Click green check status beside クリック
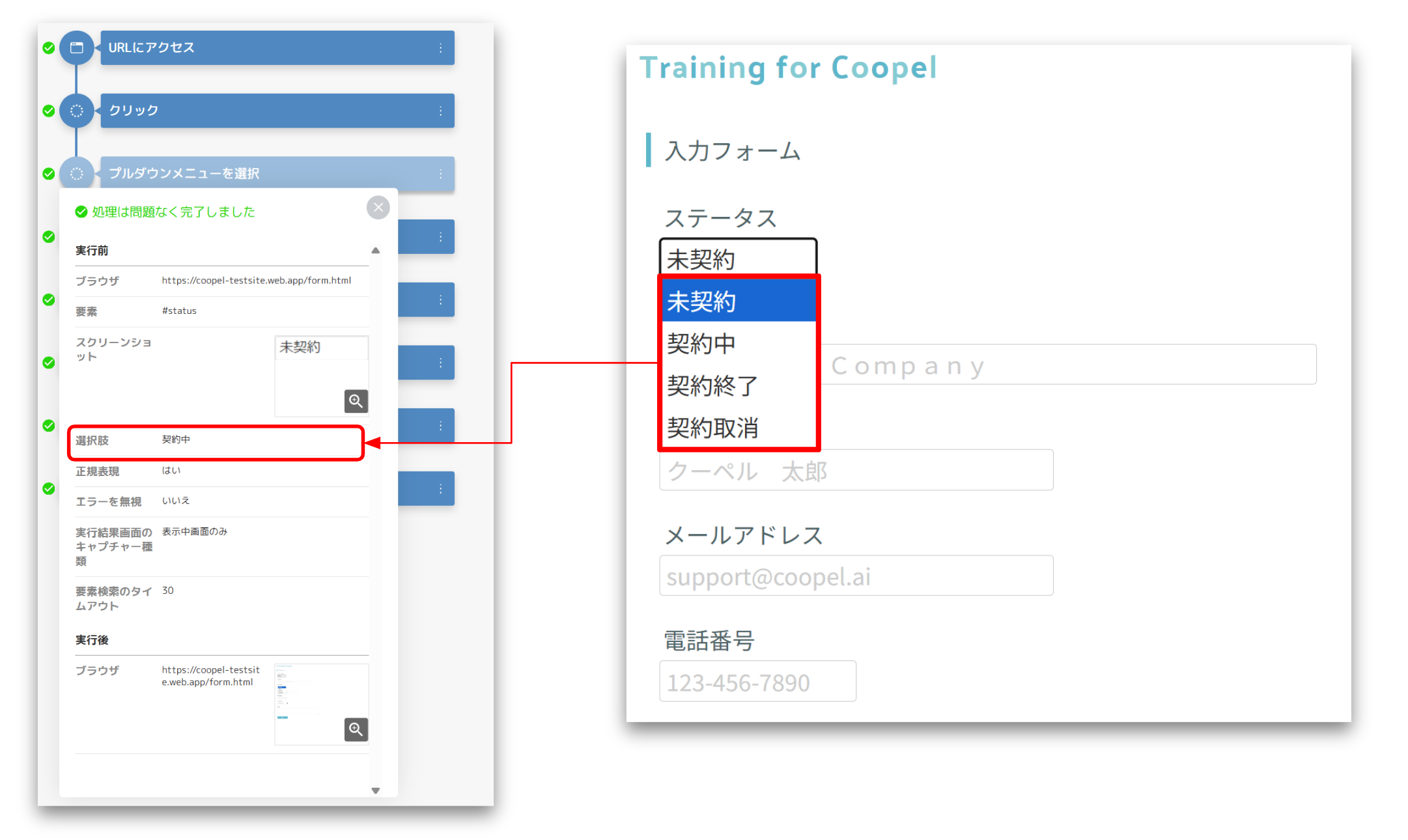 coord(48,111)
